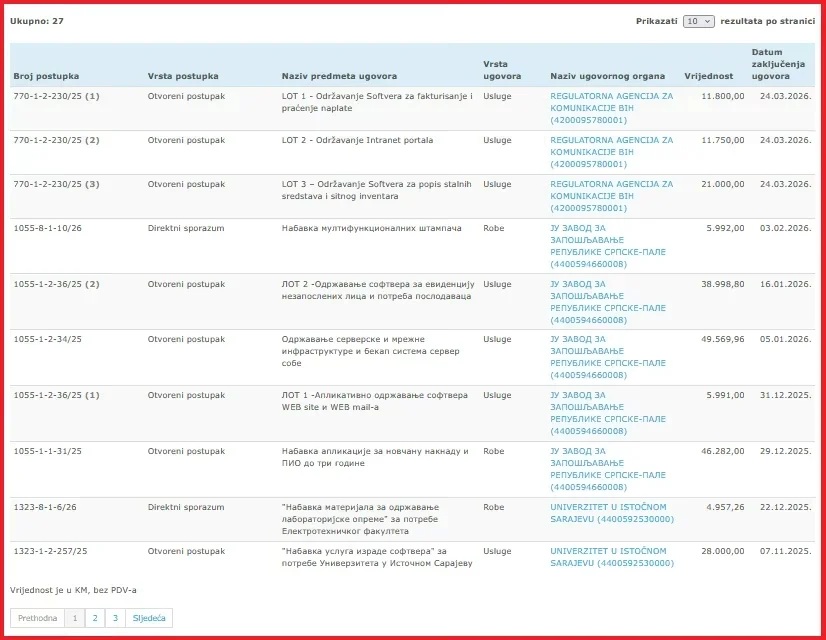Click the Sljedeća next page link
The height and width of the screenshot is (640, 826).
pos(149,618)
